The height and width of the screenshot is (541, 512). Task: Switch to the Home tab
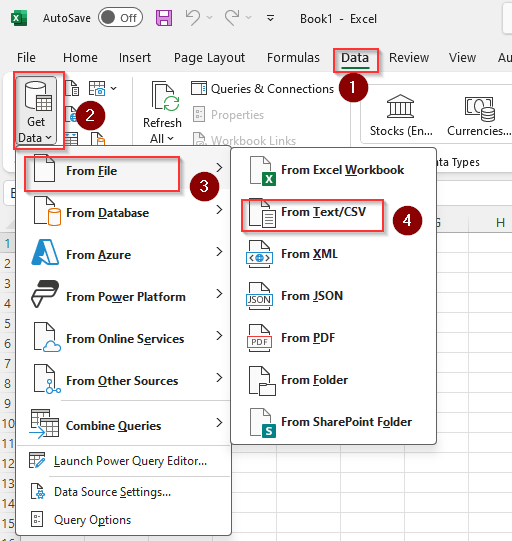(80, 58)
